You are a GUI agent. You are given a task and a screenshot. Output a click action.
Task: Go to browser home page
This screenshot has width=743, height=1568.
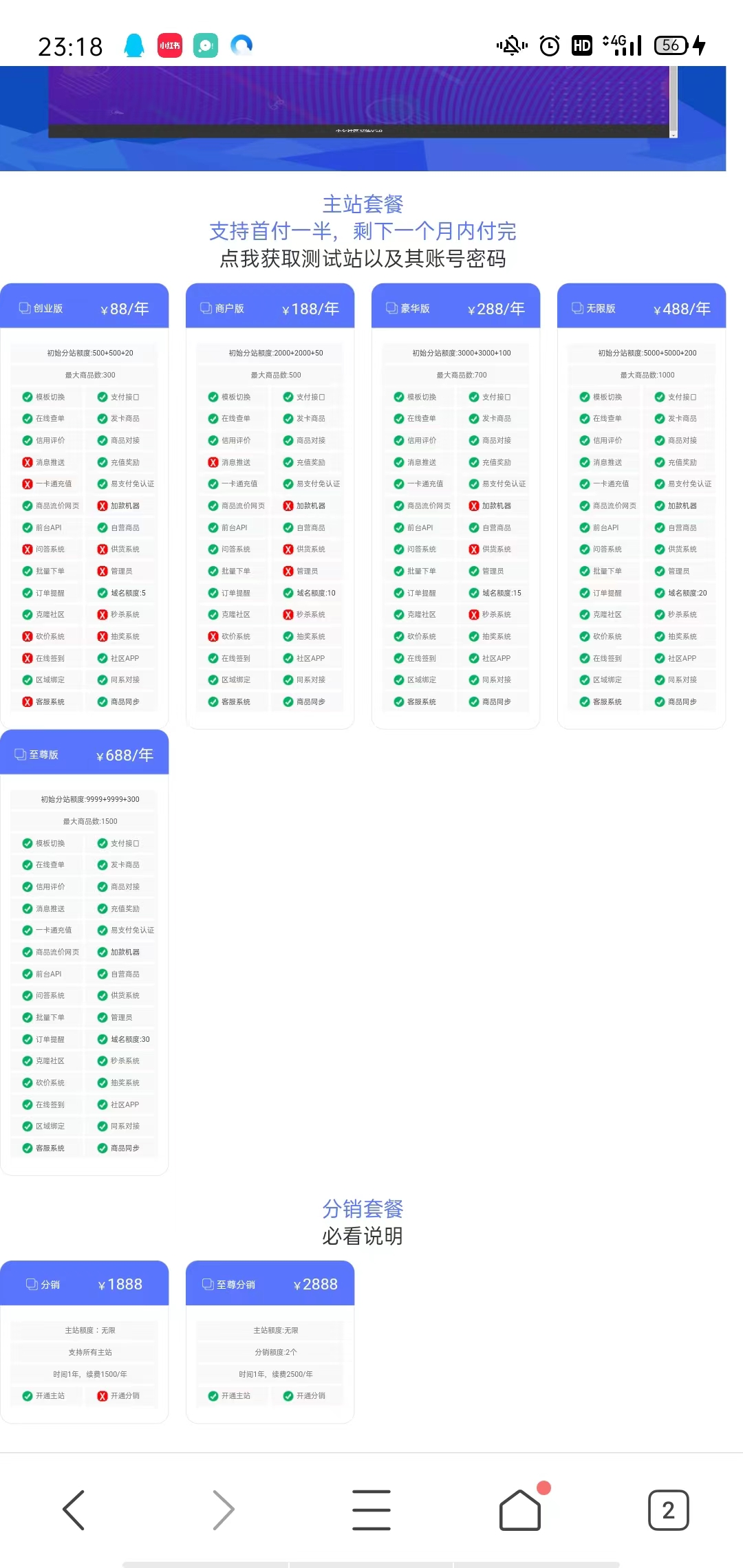520,1510
